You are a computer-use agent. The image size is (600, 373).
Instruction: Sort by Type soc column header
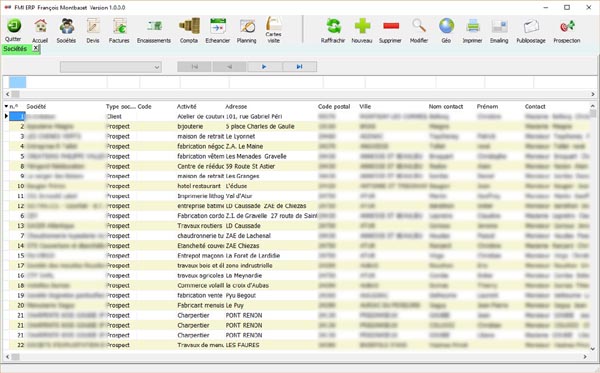[x=121, y=106]
